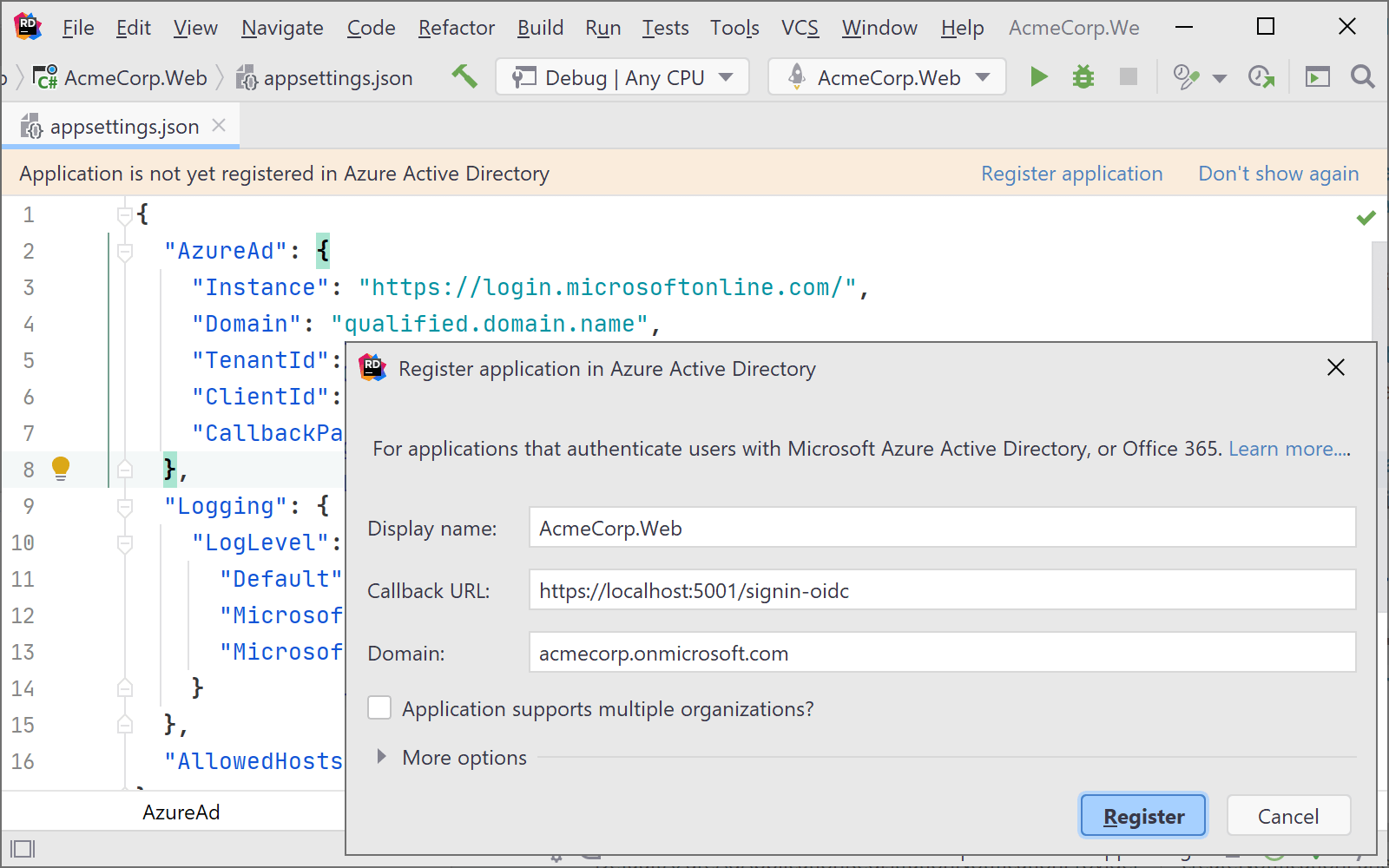Open the dropdown arrow next to the profiler icon

(1219, 78)
